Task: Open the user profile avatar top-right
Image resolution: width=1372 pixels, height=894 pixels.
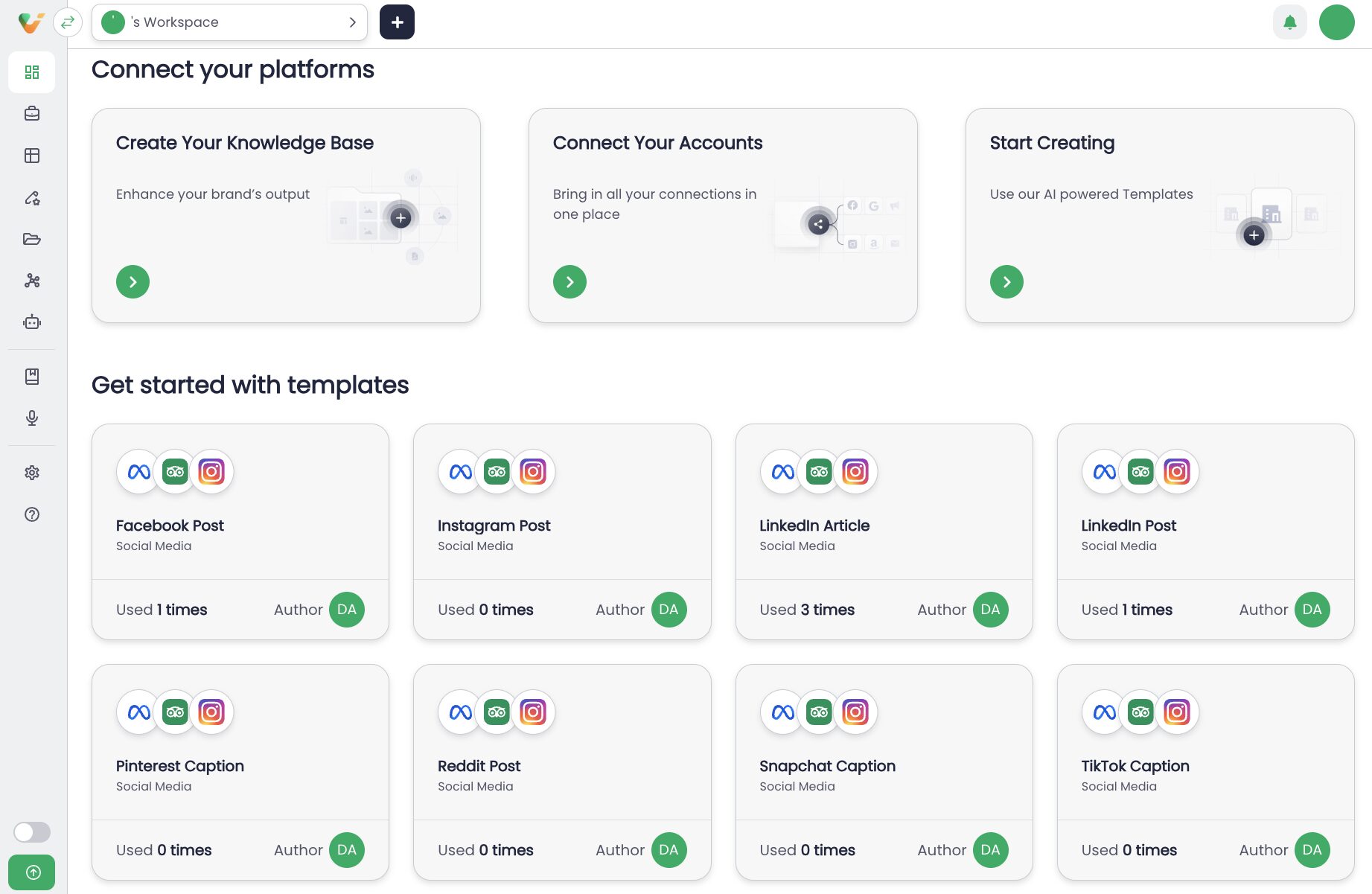Action: point(1336,22)
